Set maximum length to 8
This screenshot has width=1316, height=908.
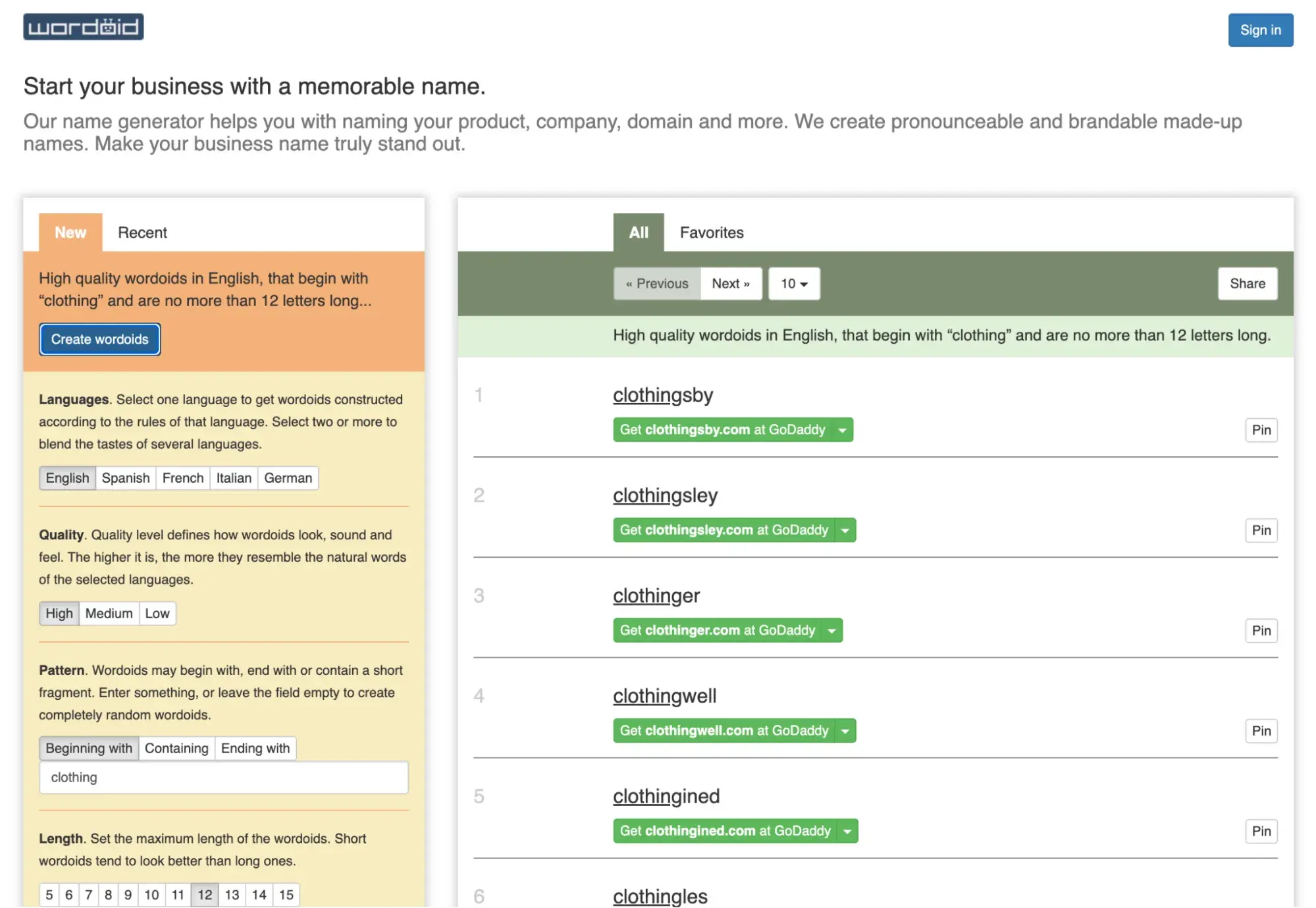click(x=109, y=895)
